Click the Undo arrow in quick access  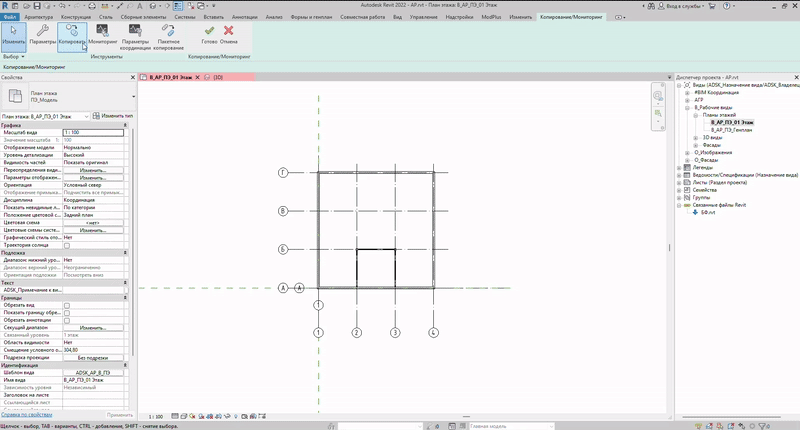click(62, 6)
